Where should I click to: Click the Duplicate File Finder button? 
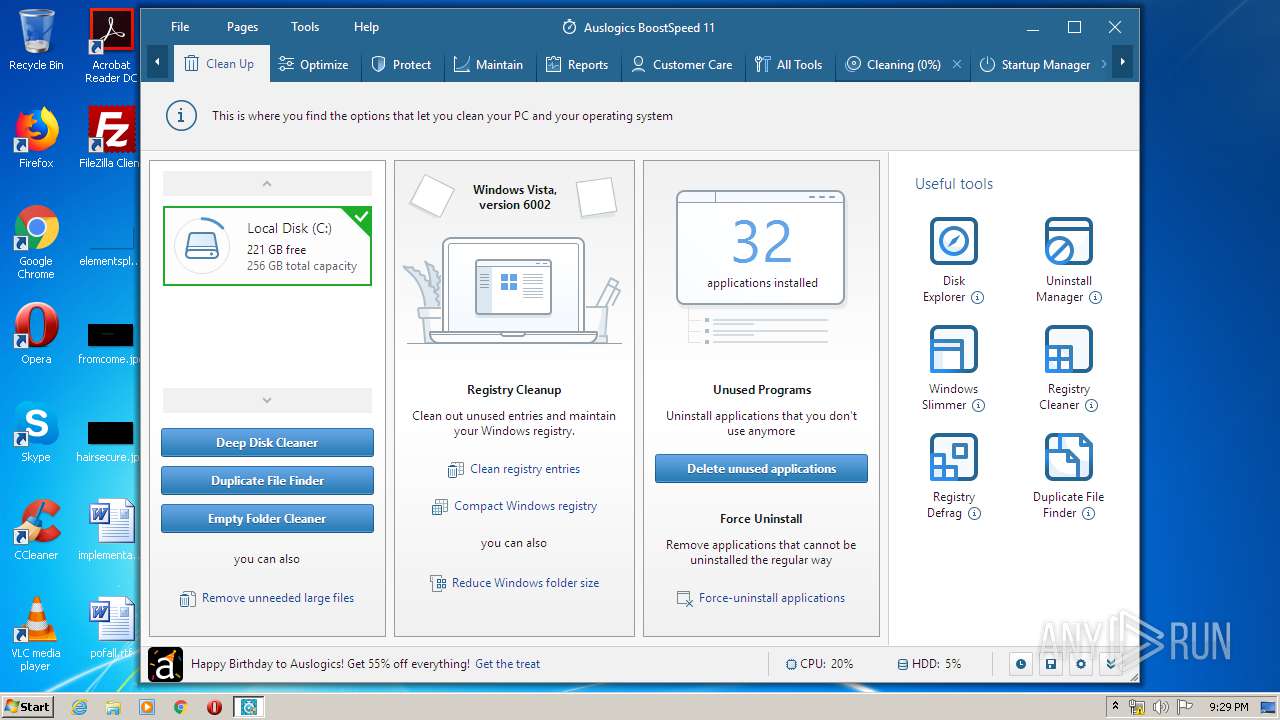pos(267,480)
